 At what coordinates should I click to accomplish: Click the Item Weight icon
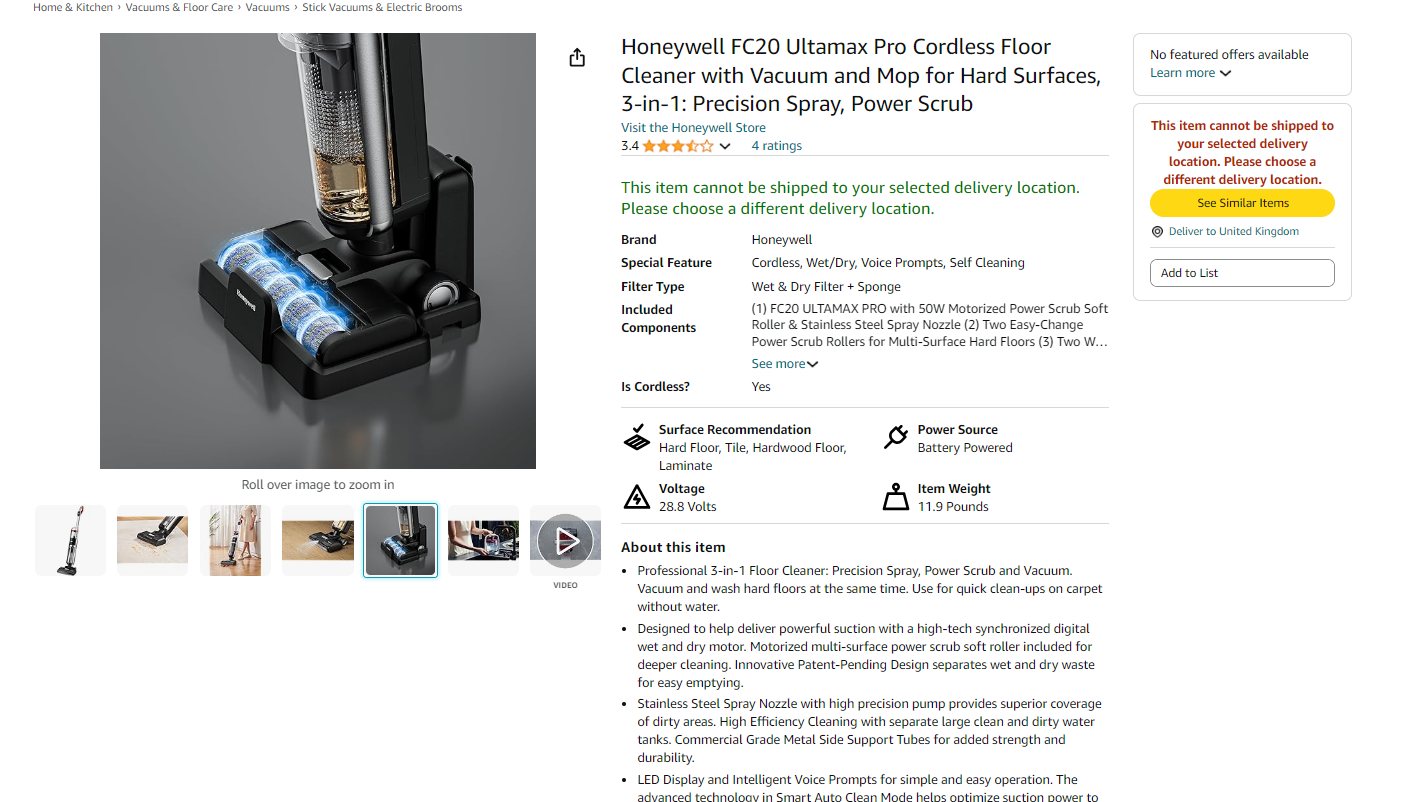point(896,497)
